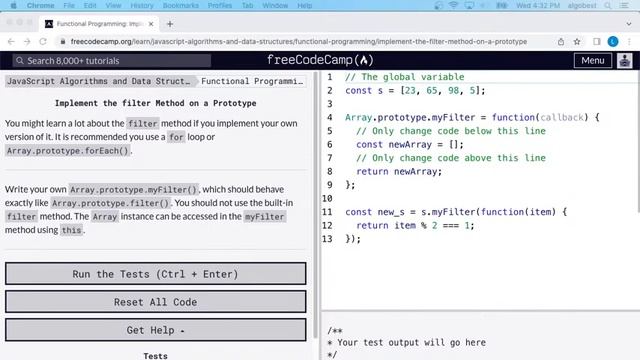640x360 pixels.
Task: Click the Search 8,000+ tutorials field
Action: [111, 61]
